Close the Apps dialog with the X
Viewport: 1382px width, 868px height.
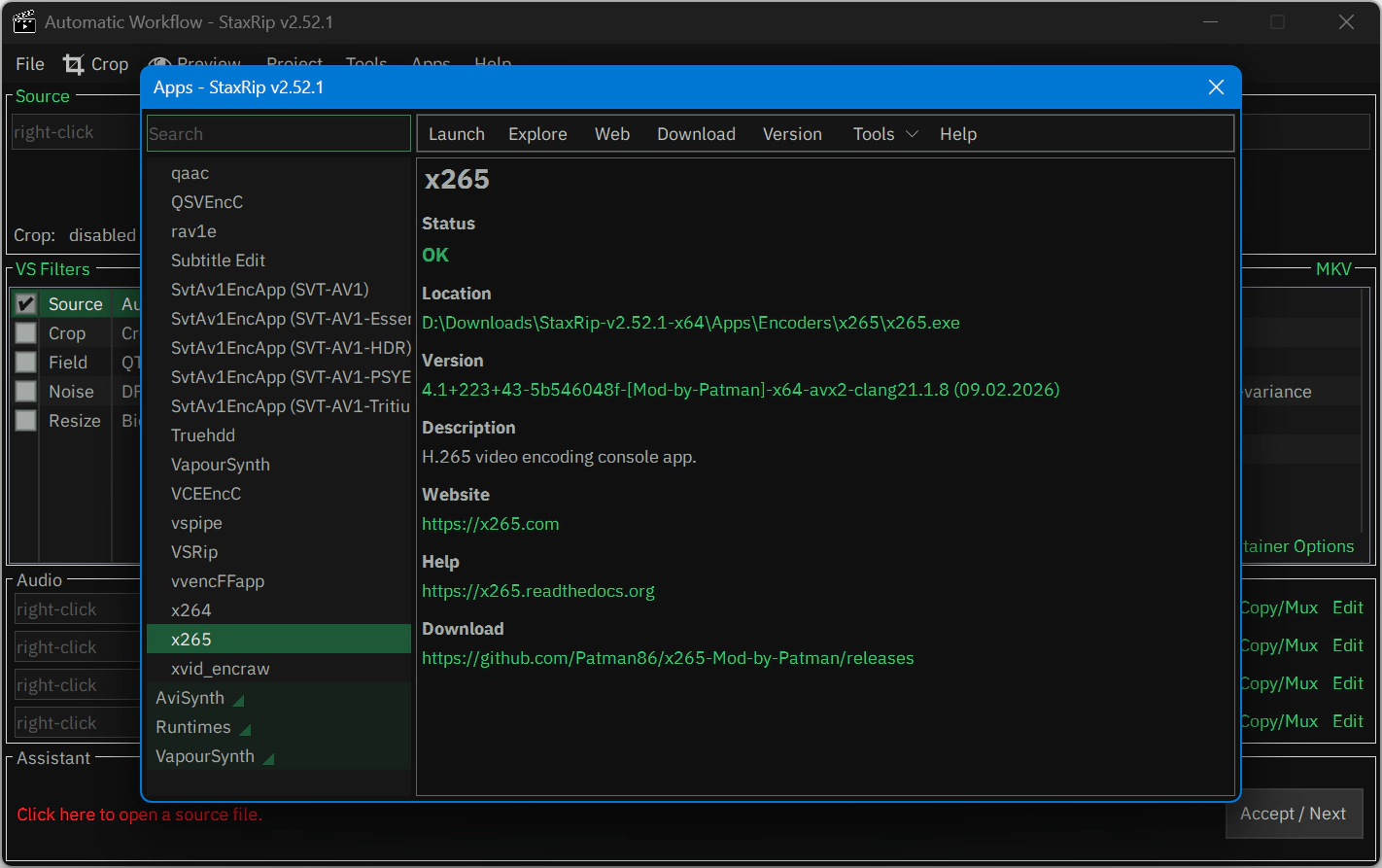coord(1215,87)
